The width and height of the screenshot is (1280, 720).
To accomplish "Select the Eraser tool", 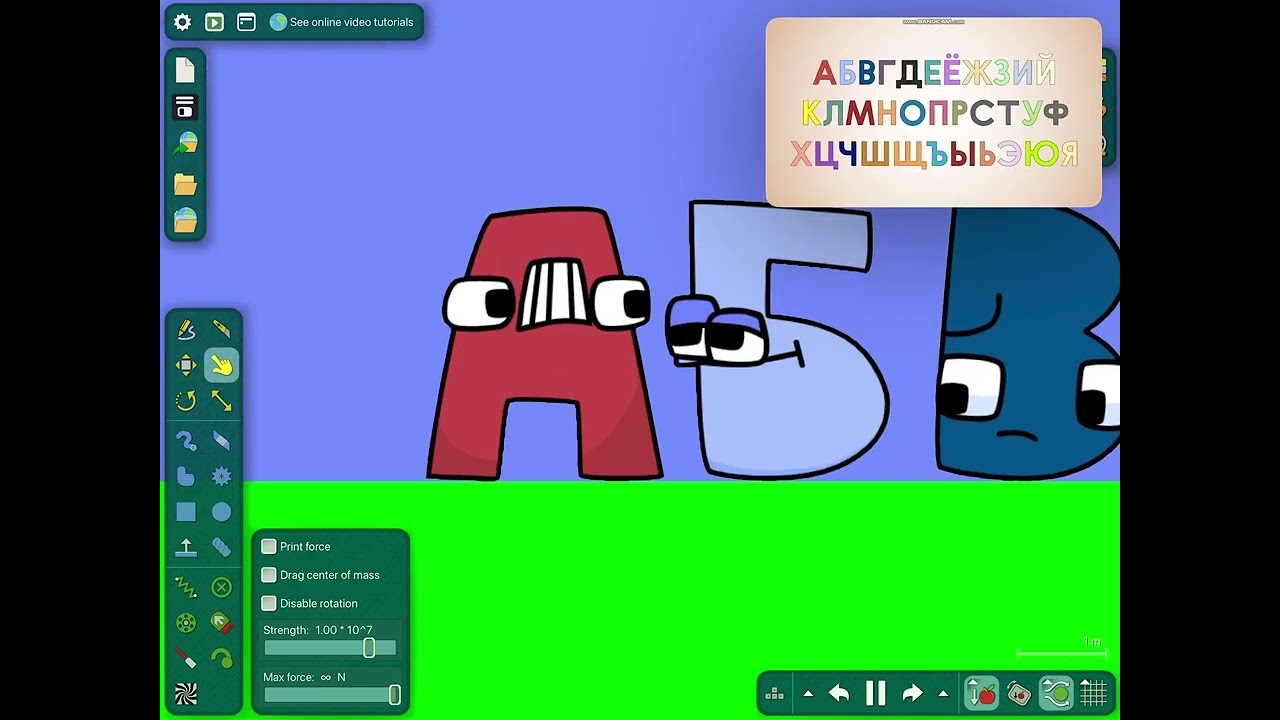I will tap(221, 441).
